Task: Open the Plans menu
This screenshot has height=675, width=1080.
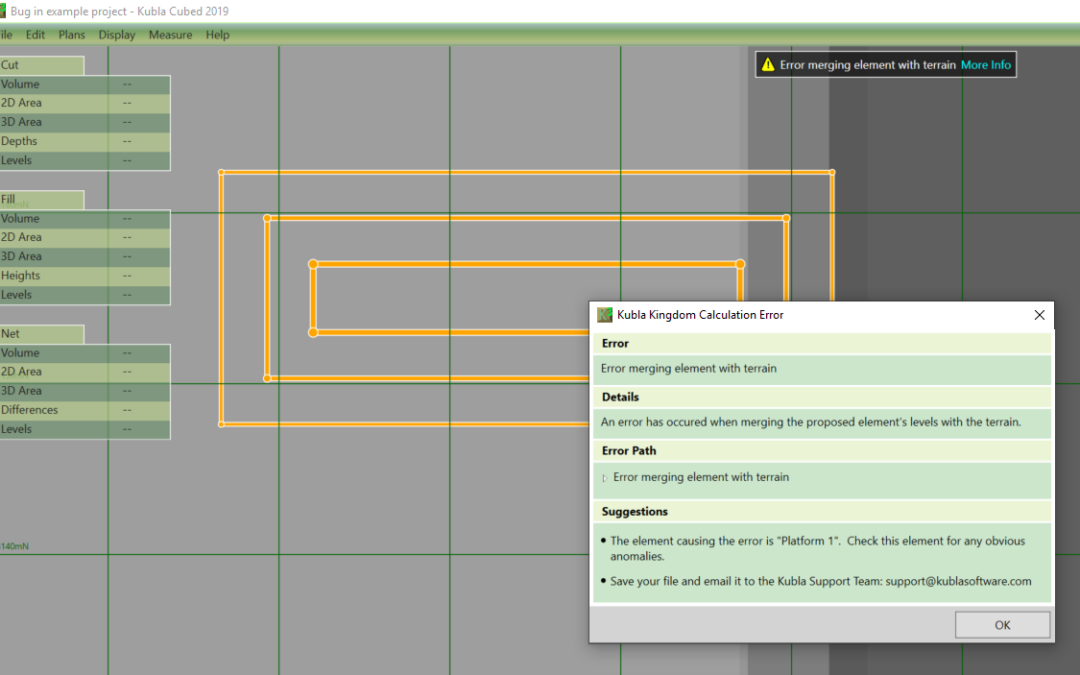Action: (x=72, y=34)
